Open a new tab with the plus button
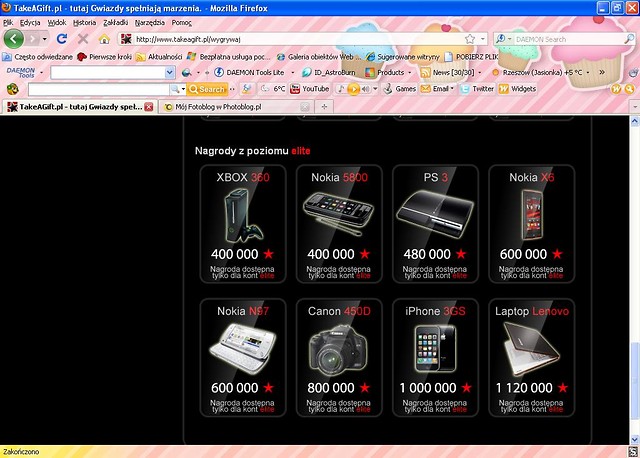 point(324,107)
